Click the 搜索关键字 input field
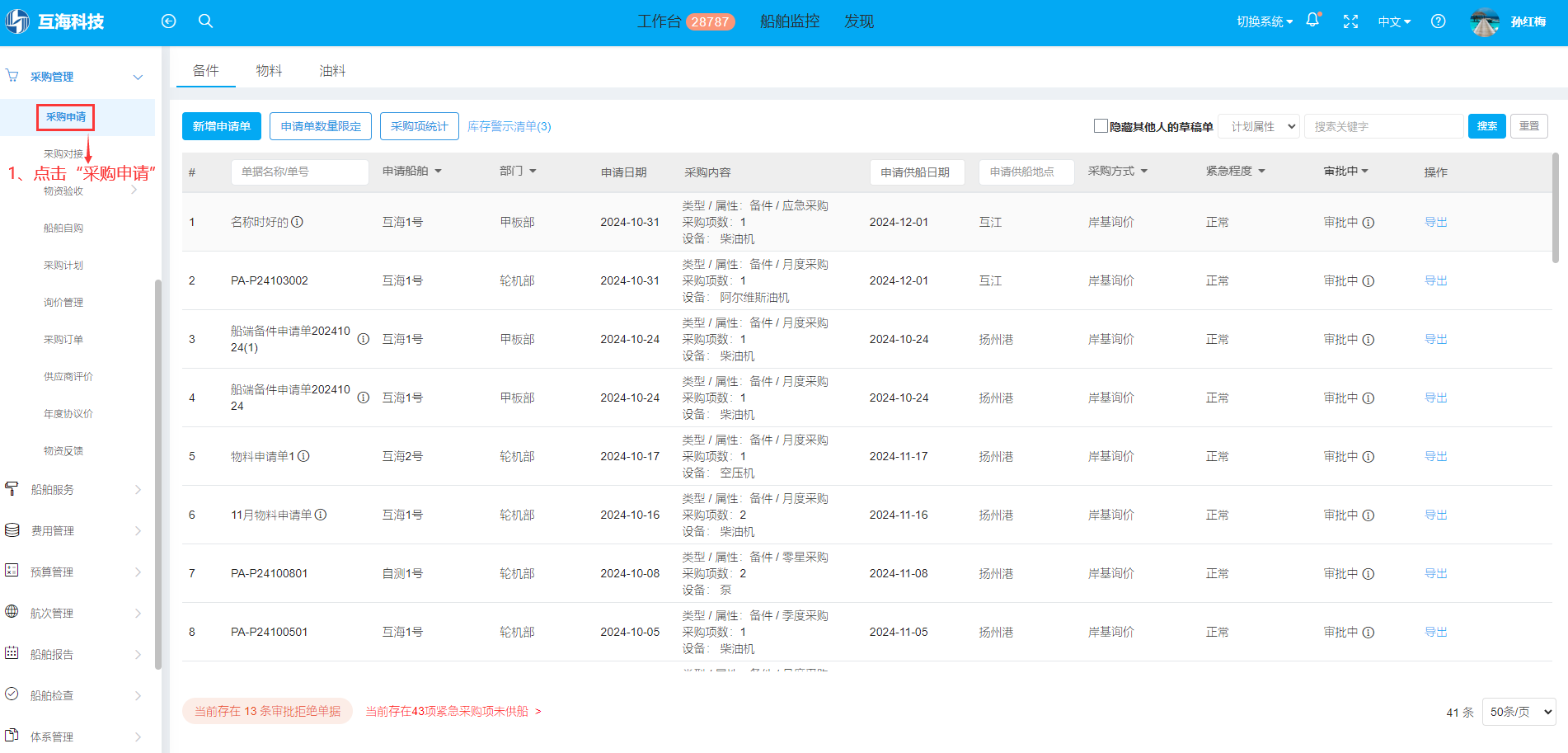 coord(1383,126)
